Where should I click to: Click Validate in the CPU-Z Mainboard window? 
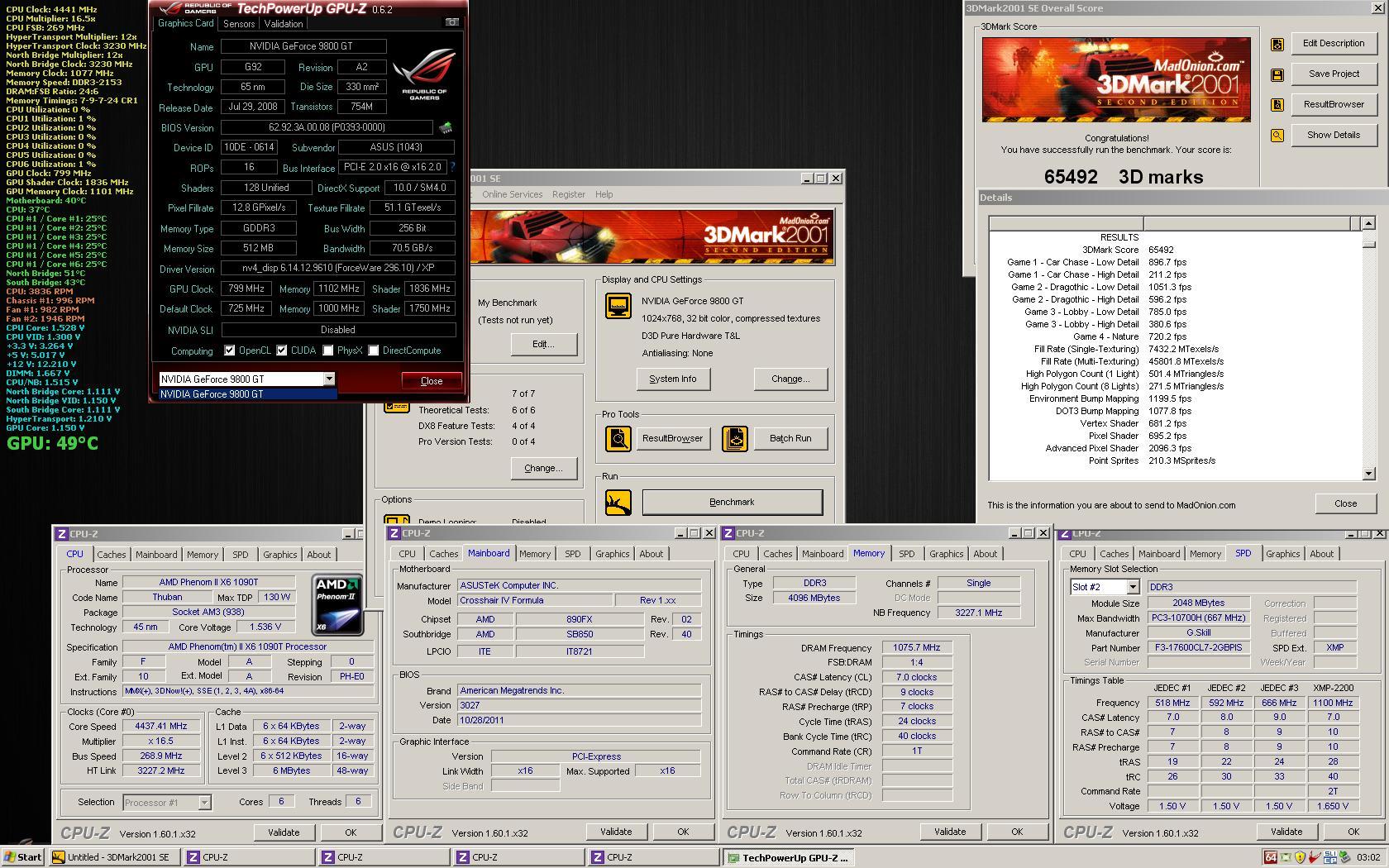click(616, 832)
